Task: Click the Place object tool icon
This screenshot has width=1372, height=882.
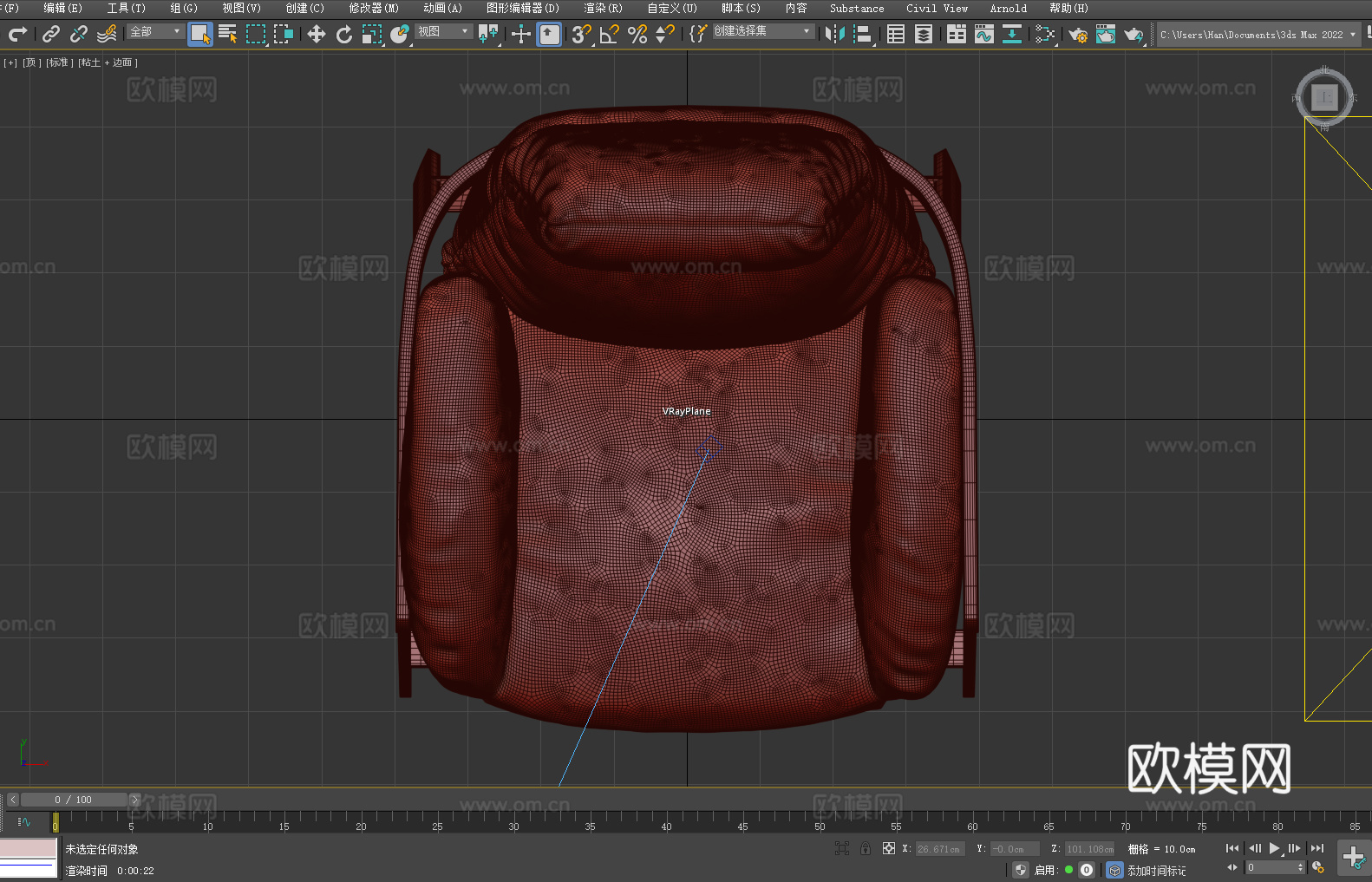Action: [400, 34]
